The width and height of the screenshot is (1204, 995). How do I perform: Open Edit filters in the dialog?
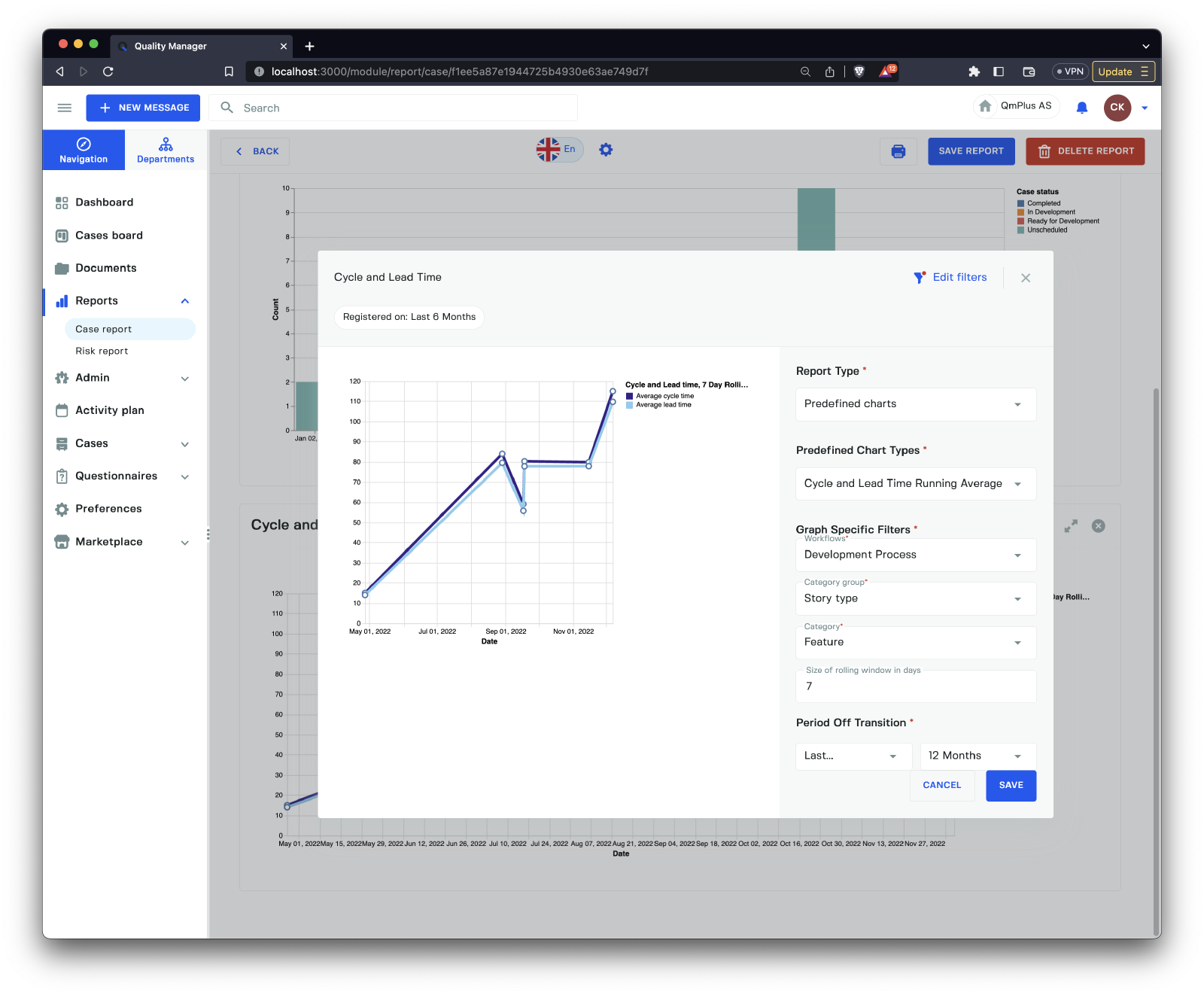[950, 277]
